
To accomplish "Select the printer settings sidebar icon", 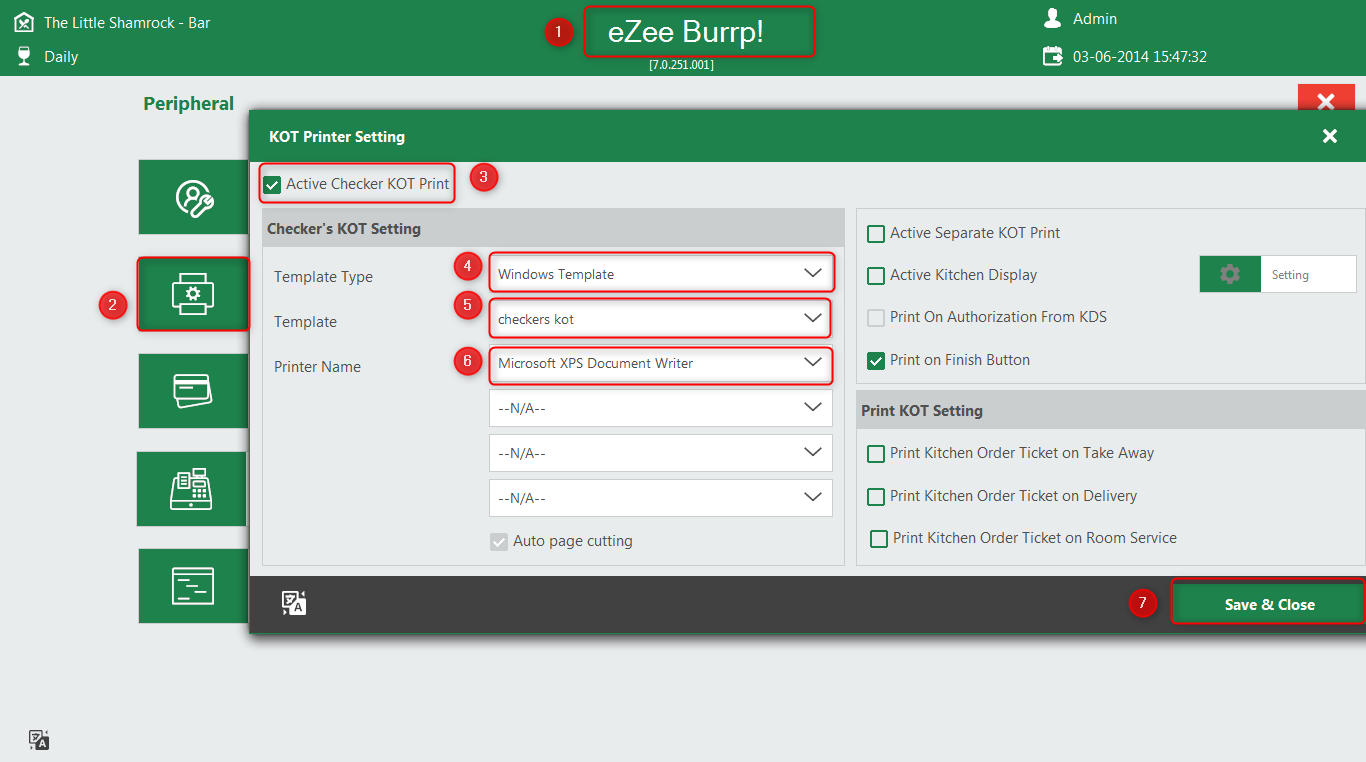I will (x=193, y=294).
